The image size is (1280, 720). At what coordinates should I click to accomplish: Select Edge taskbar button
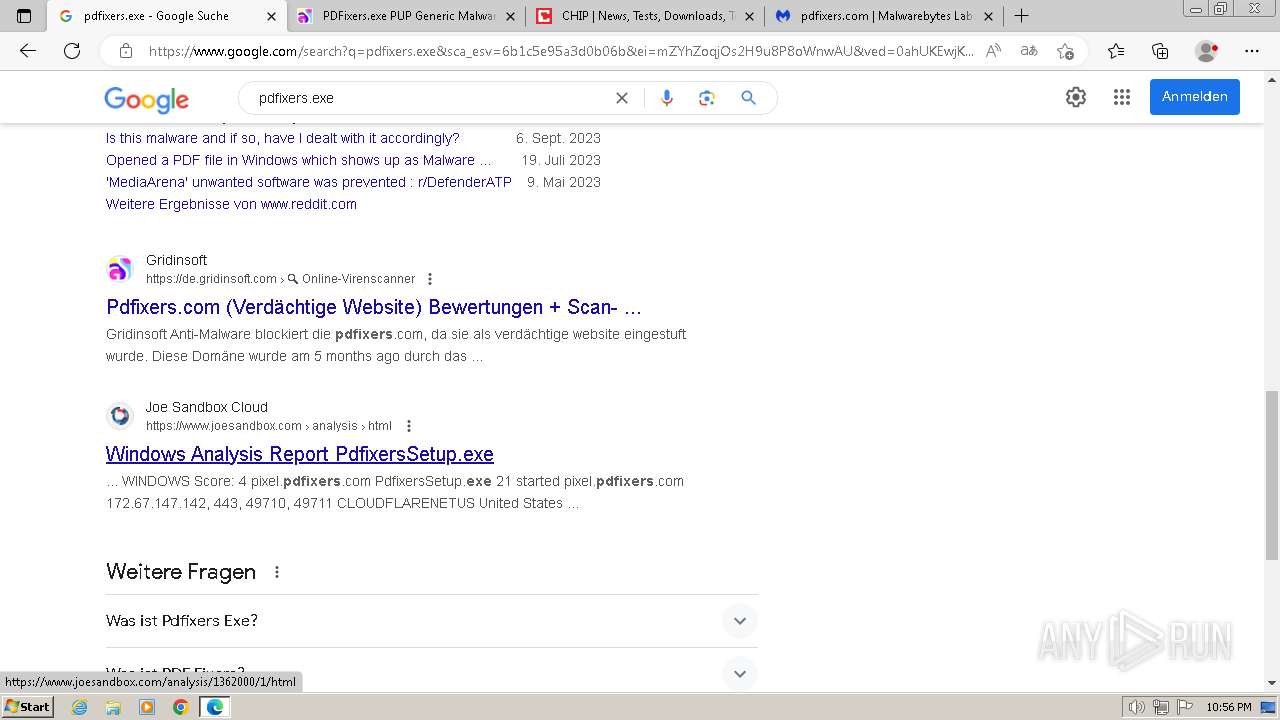coord(214,707)
